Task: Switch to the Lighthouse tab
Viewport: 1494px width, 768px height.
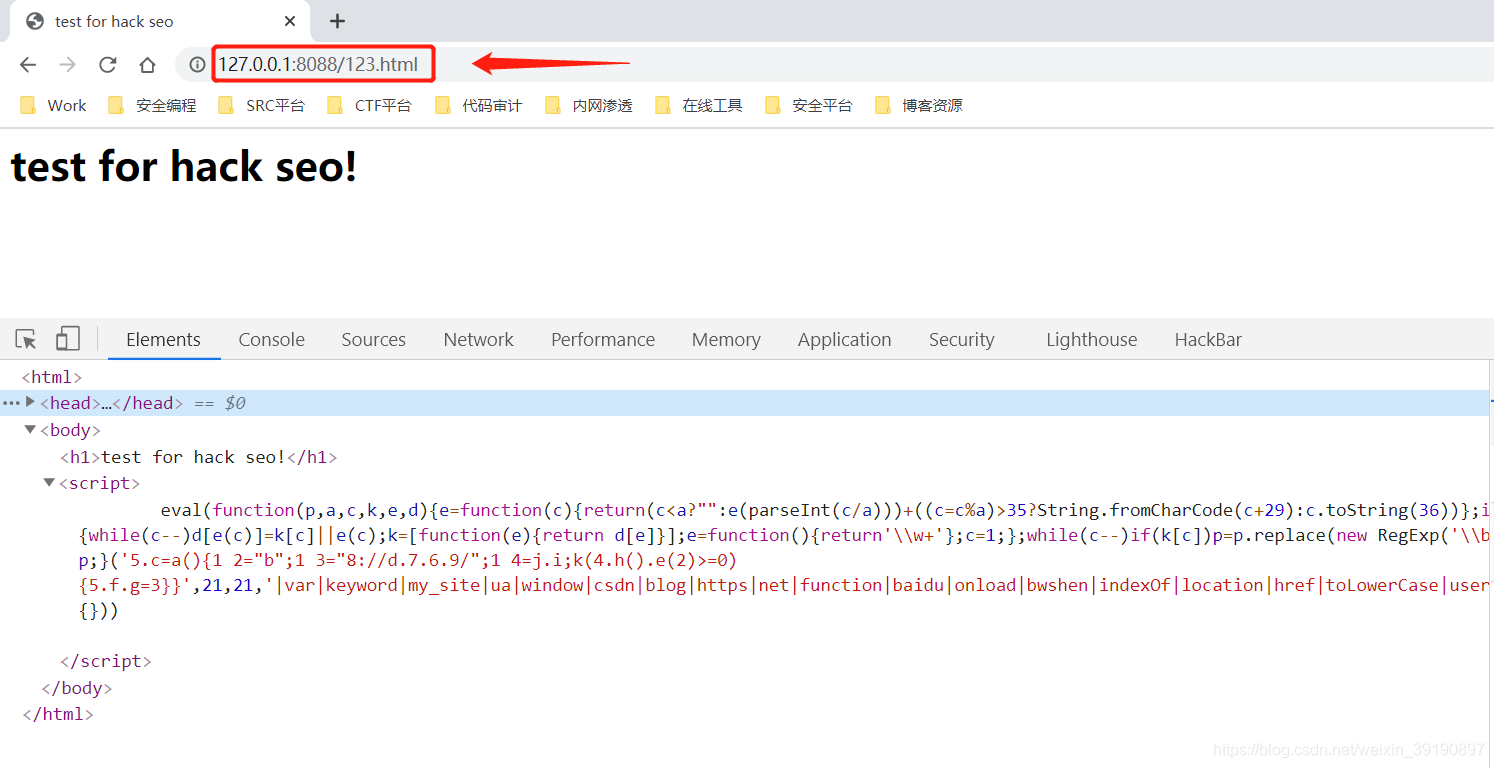Action: coord(1091,340)
